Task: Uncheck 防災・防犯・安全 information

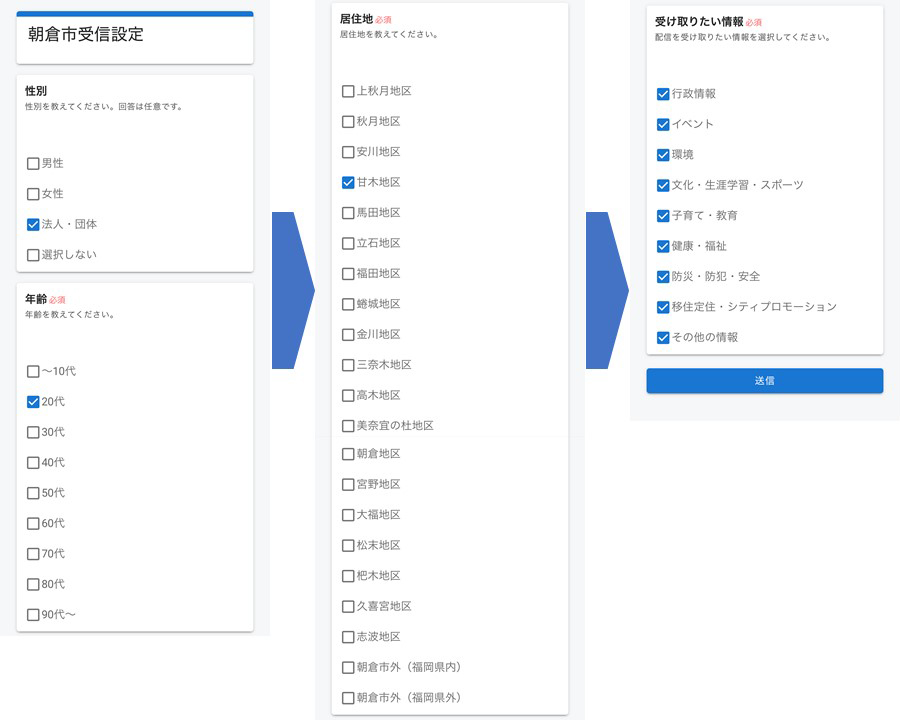Action: (x=663, y=276)
